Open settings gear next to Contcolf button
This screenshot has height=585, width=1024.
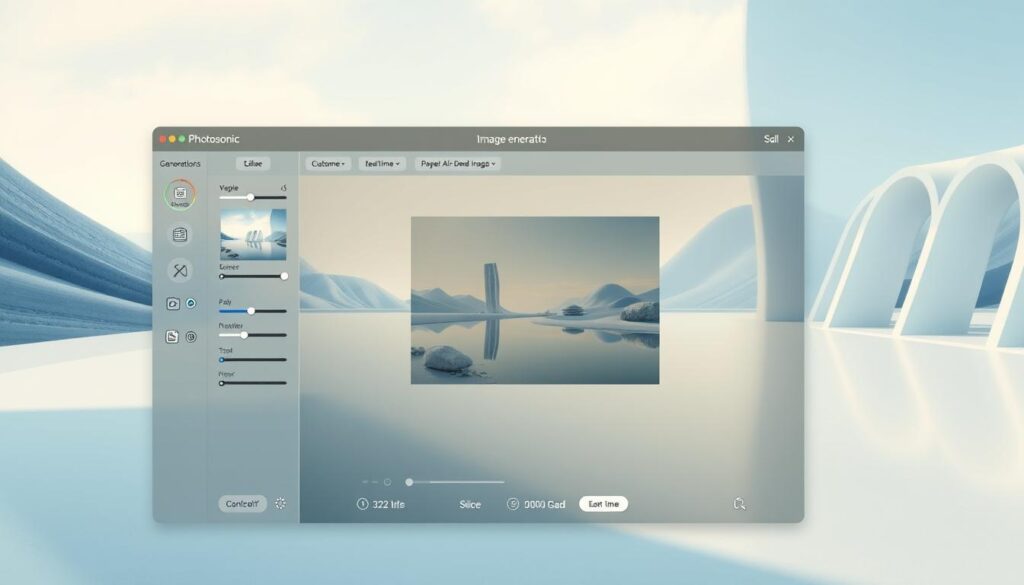280,504
